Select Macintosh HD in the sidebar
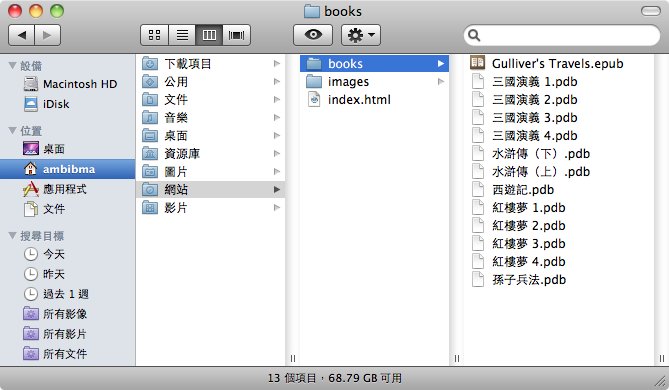This screenshot has width=669, height=390. point(67,84)
